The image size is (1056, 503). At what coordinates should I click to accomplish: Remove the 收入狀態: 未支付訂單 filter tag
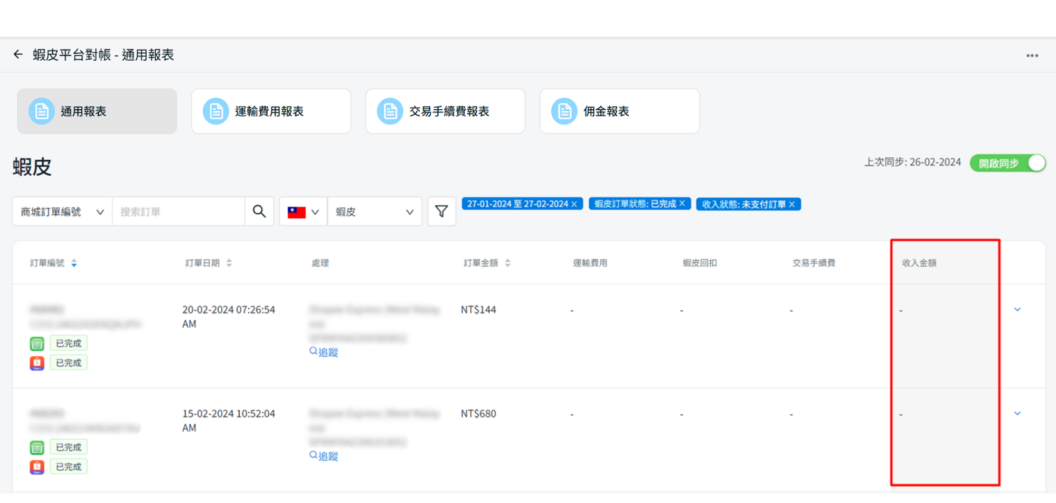click(792, 204)
